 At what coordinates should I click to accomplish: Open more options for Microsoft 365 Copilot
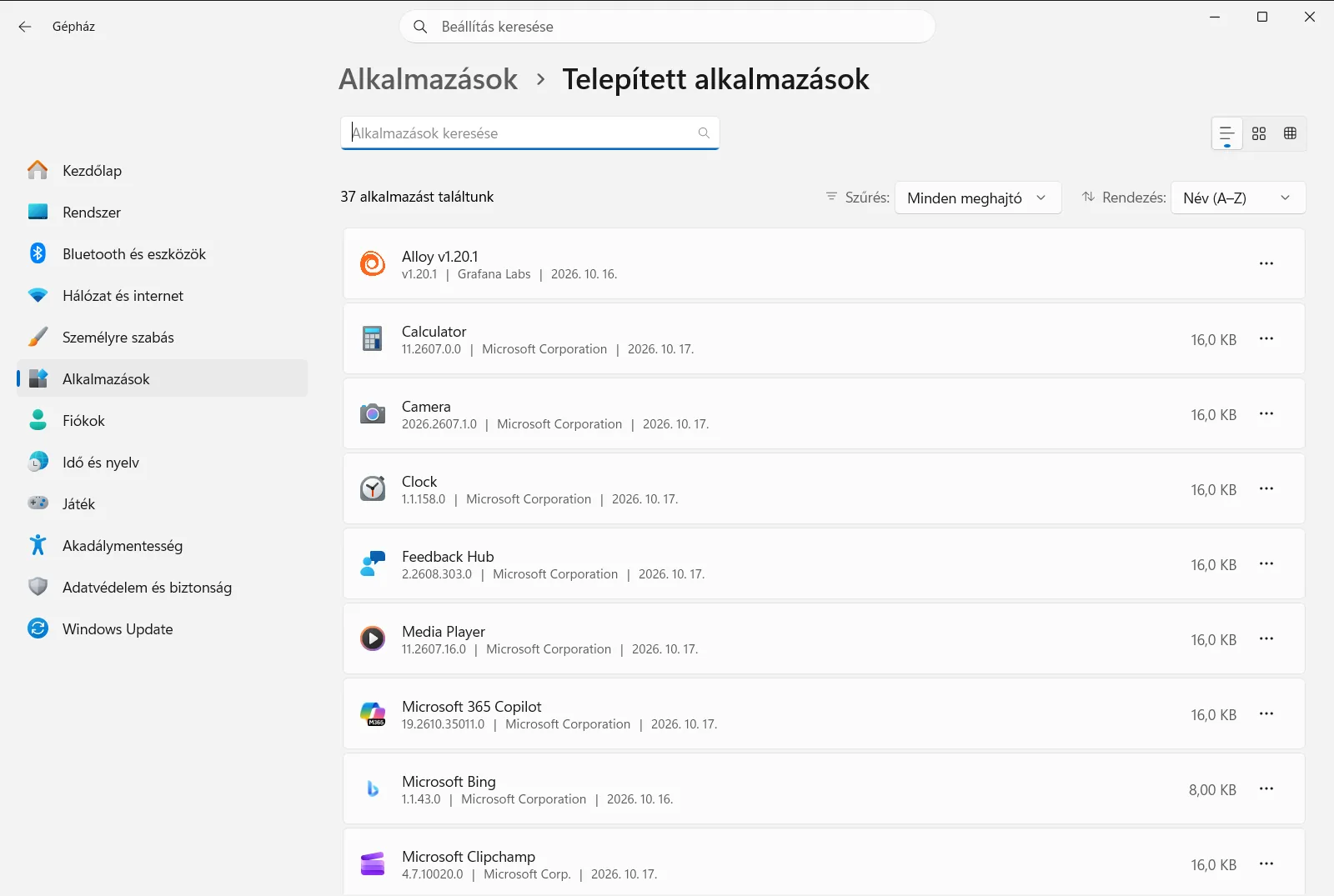click(1266, 713)
